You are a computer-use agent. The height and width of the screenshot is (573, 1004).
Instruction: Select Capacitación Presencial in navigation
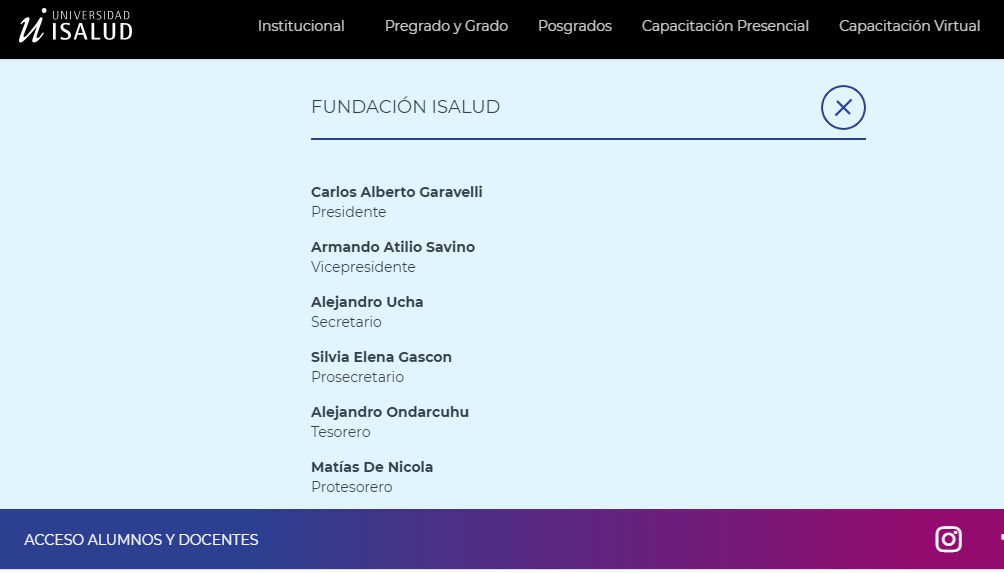(725, 26)
